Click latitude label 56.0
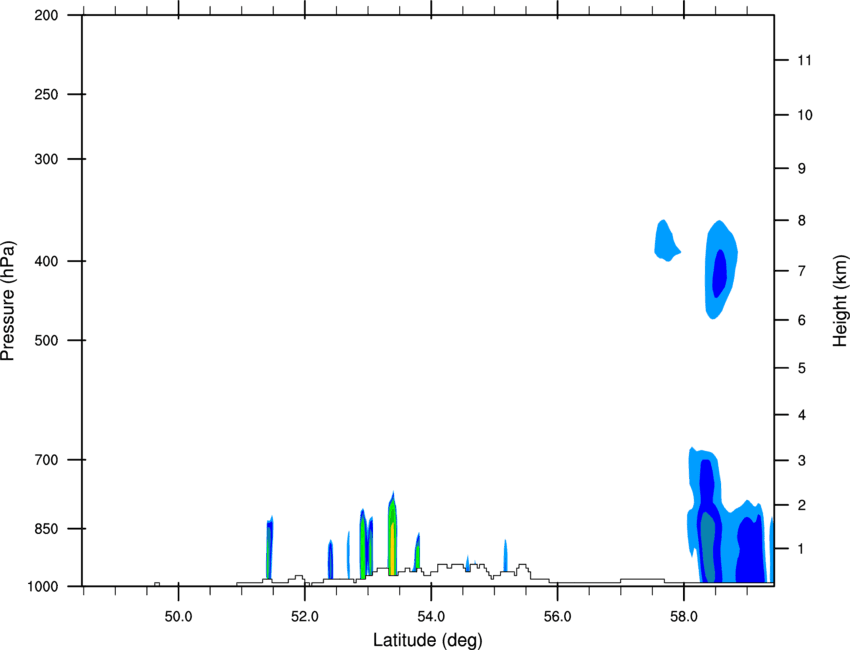This screenshot has height=650, width=850. [558, 617]
